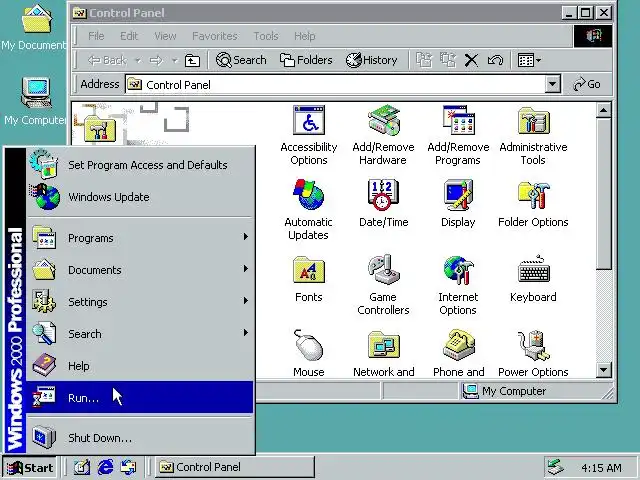The height and width of the screenshot is (480, 640).
Task: Click the scrollbar down arrow
Action: [x=603, y=370]
